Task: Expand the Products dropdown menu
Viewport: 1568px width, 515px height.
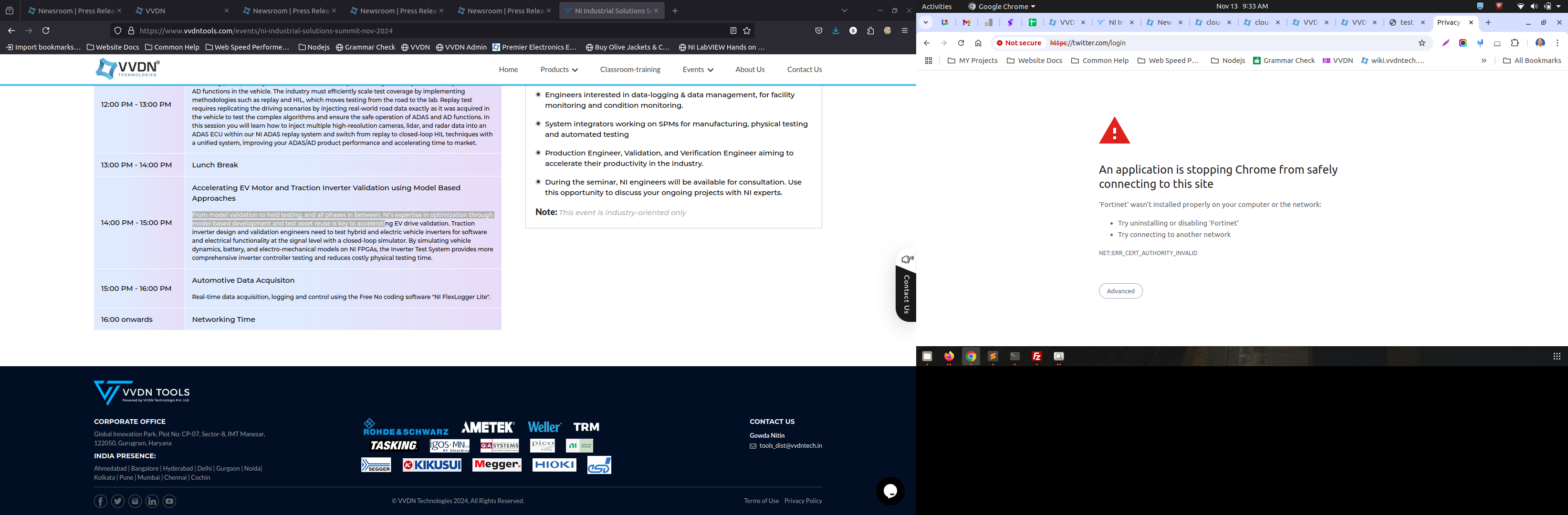Action: [559, 70]
